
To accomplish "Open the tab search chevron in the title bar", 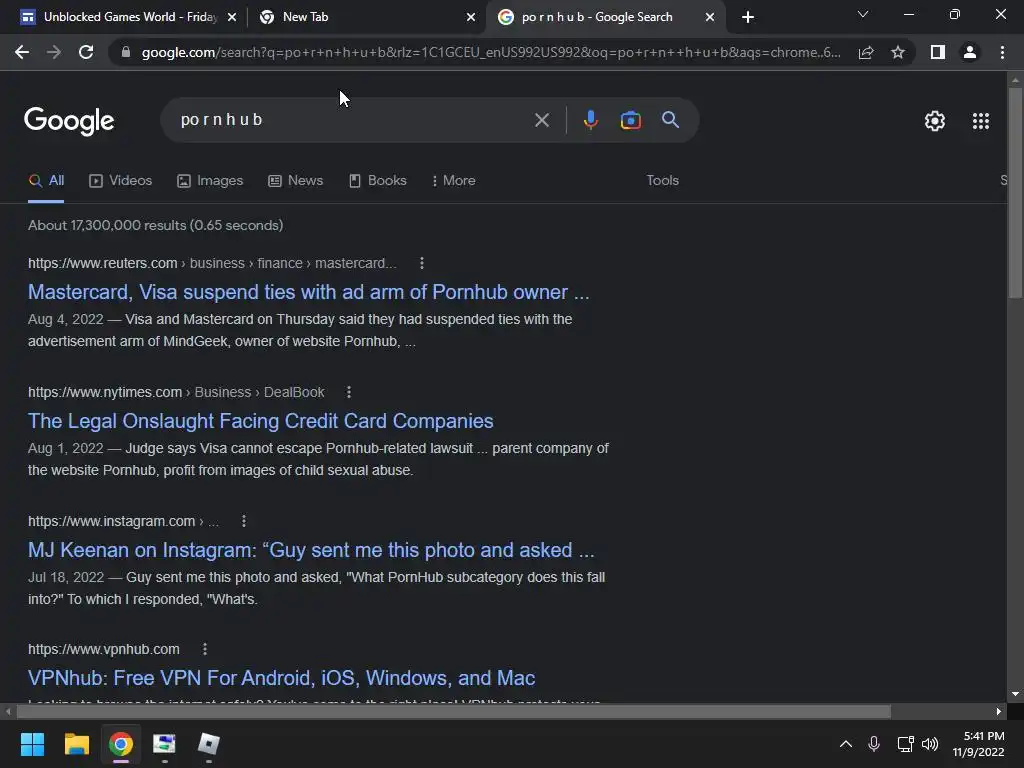I will [863, 14].
